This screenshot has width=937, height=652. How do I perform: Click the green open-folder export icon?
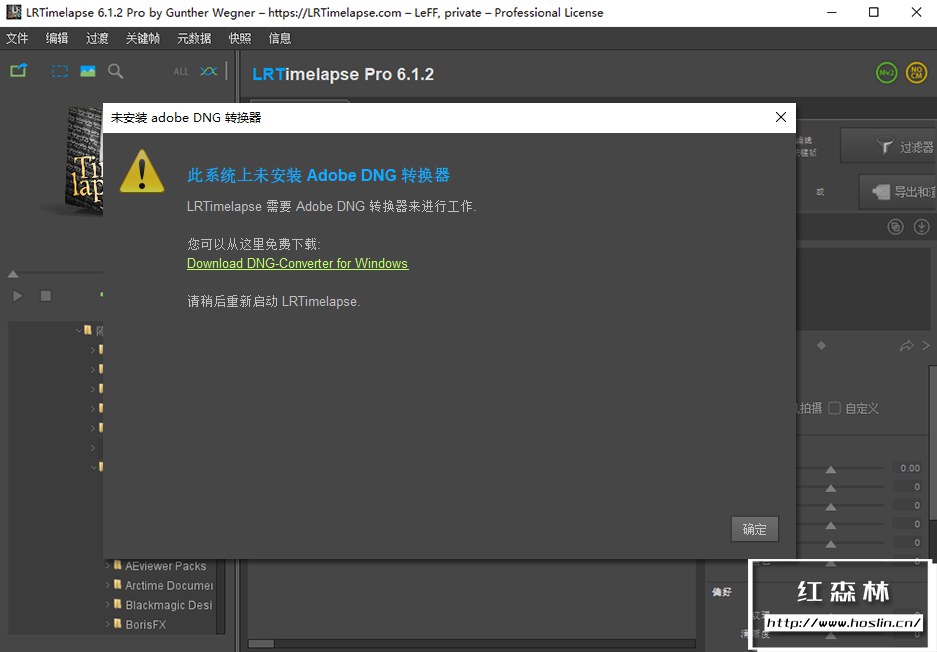pyautogui.click(x=19, y=71)
